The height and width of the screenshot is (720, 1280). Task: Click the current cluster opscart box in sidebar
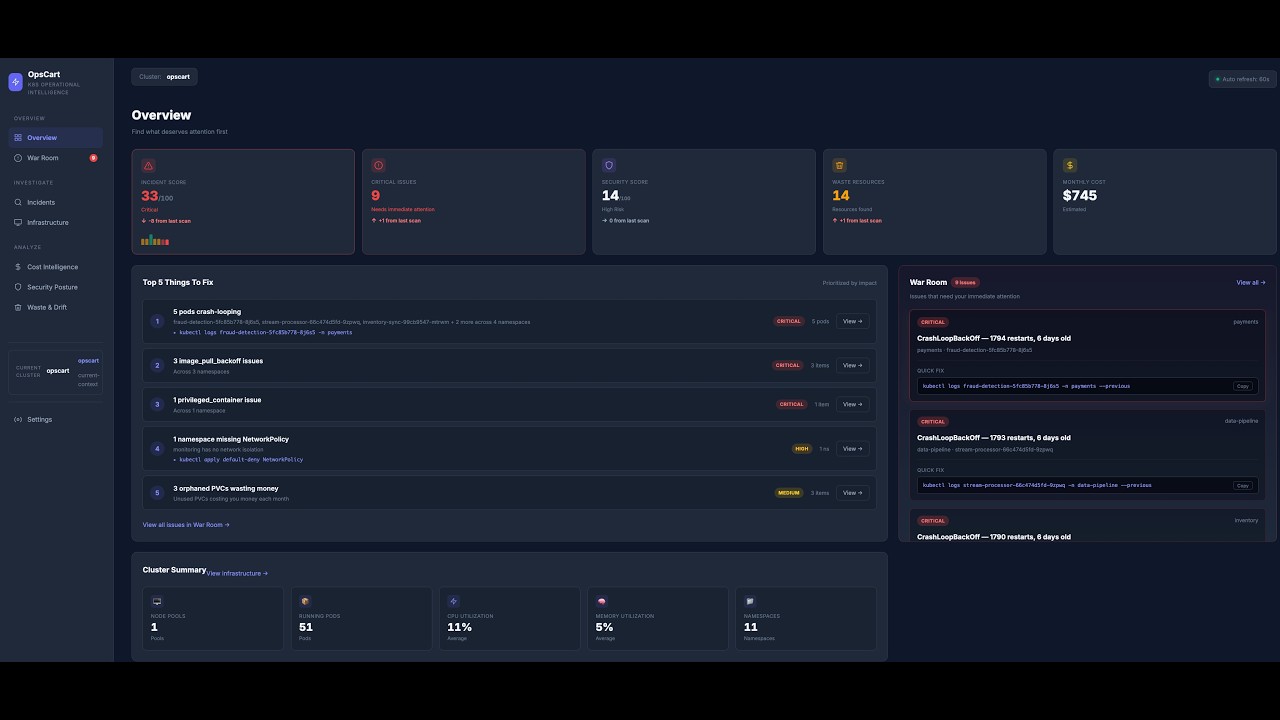[x=57, y=370]
